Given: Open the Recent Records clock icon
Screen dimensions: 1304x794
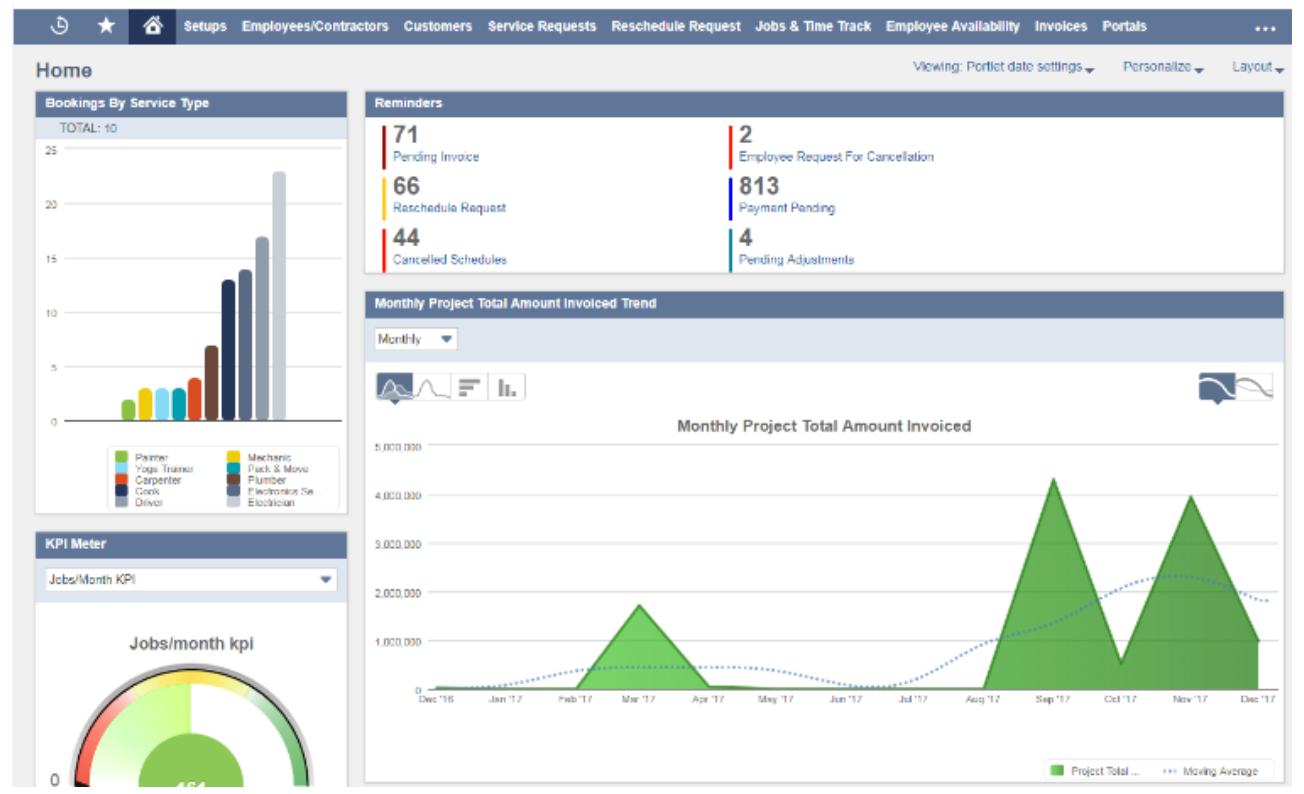Looking at the screenshot, I should tap(59, 27).
